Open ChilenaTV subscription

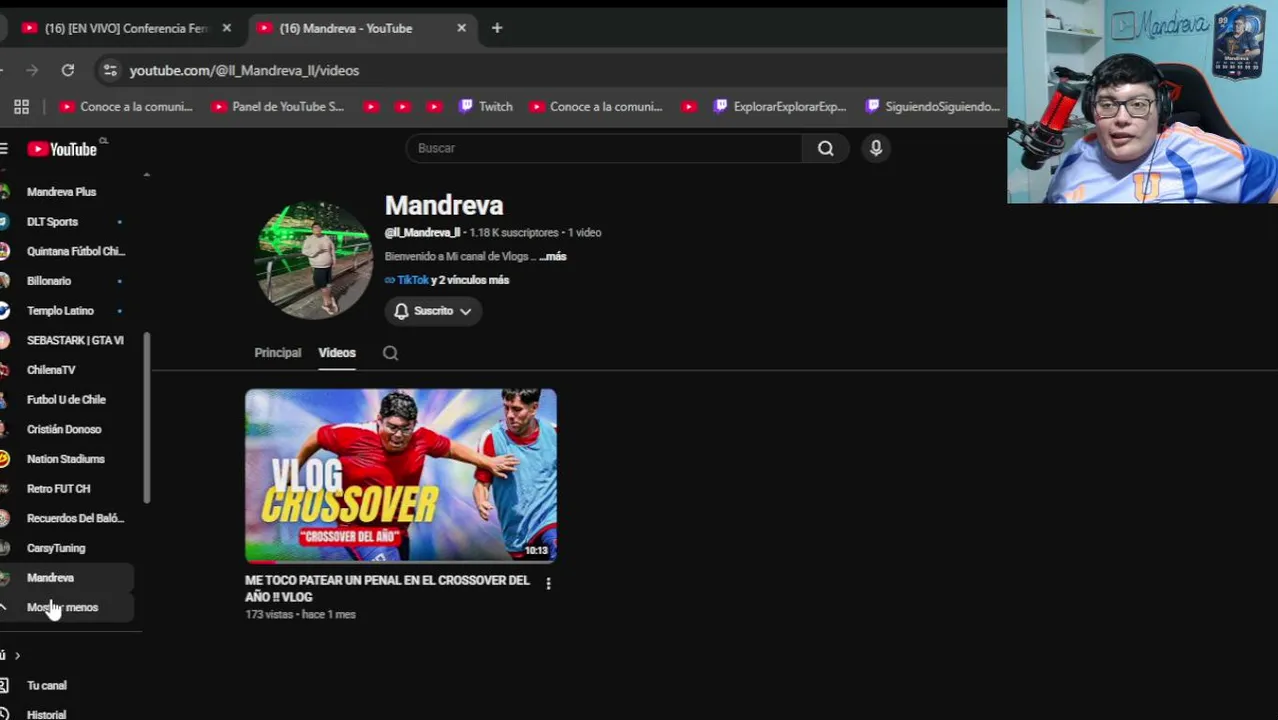coord(62,370)
